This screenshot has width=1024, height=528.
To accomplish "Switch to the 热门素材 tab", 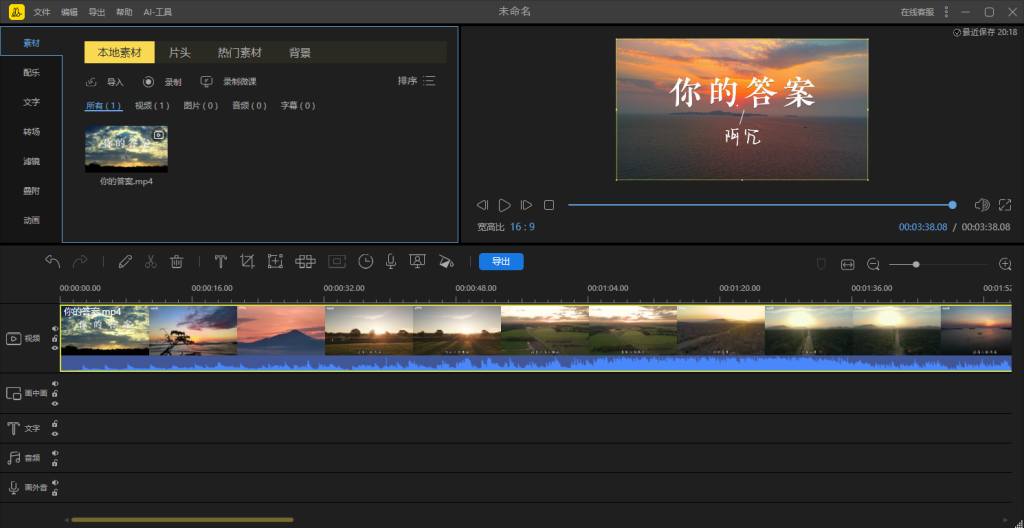I will click(240, 53).
